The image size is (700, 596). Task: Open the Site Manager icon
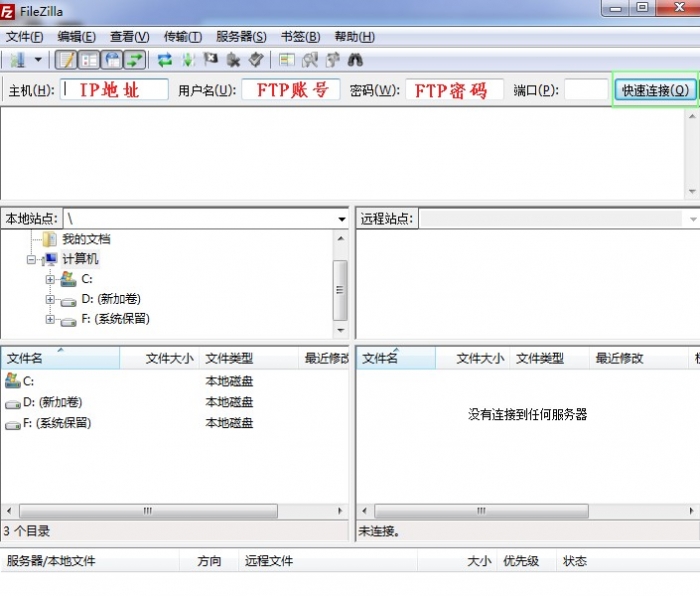(x=18, y=60)
